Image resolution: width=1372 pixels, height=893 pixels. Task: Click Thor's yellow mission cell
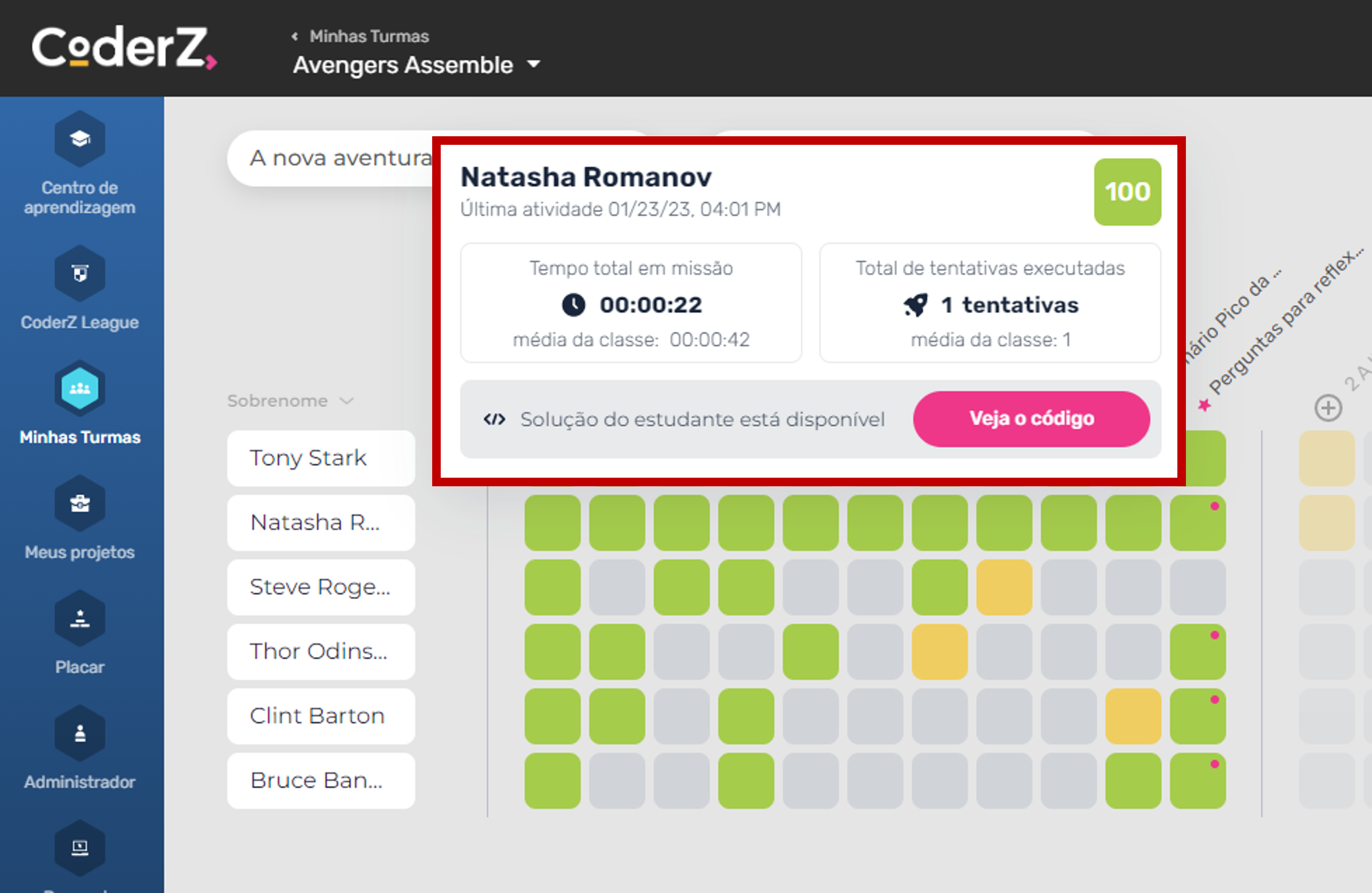940,651
